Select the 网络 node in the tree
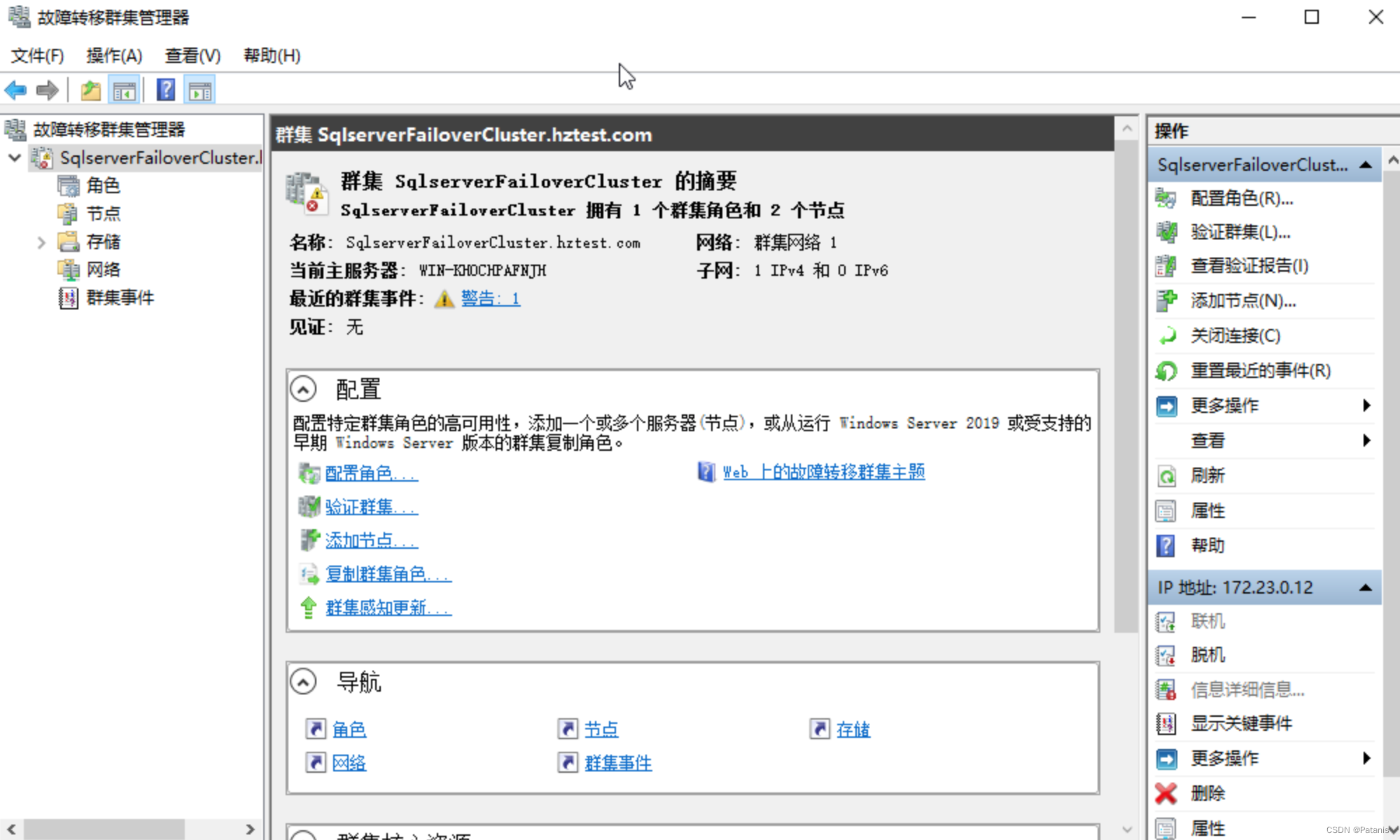 click(x=103, y=269)
